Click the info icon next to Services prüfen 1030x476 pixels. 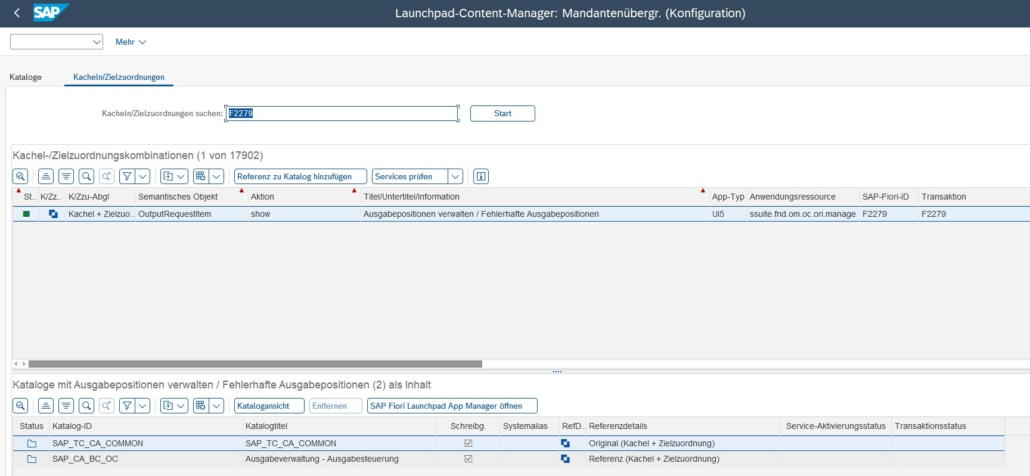click(x=481, y=176)
